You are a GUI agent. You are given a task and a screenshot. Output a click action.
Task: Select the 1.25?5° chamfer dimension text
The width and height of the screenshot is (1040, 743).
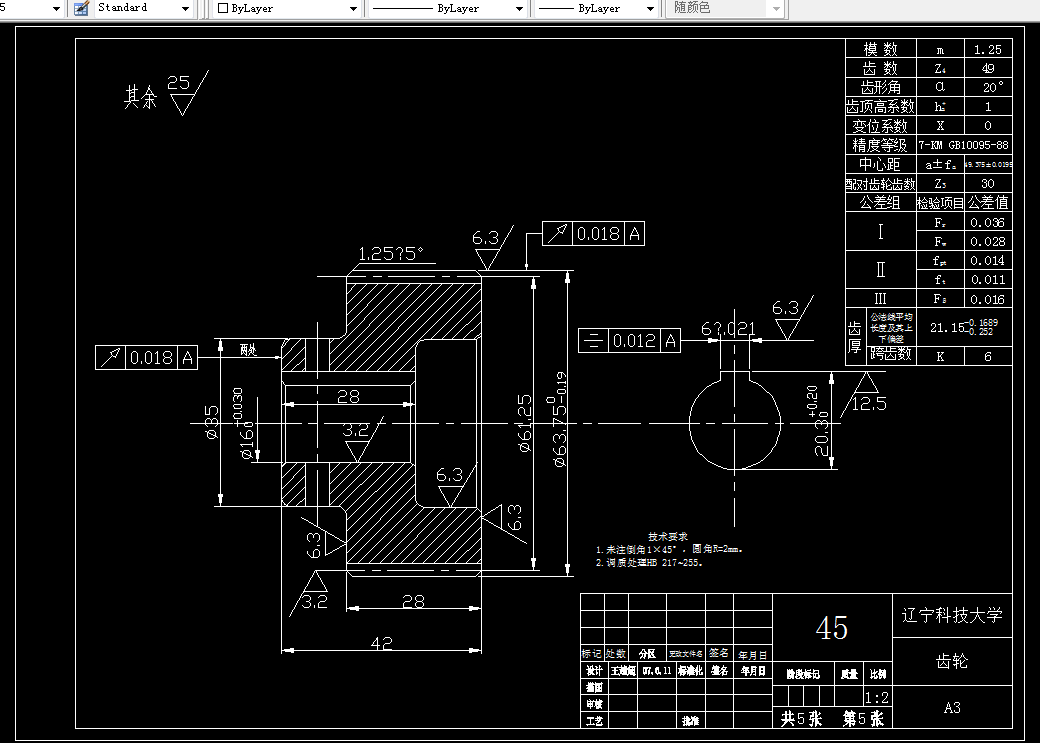click(x=391, y=253)
